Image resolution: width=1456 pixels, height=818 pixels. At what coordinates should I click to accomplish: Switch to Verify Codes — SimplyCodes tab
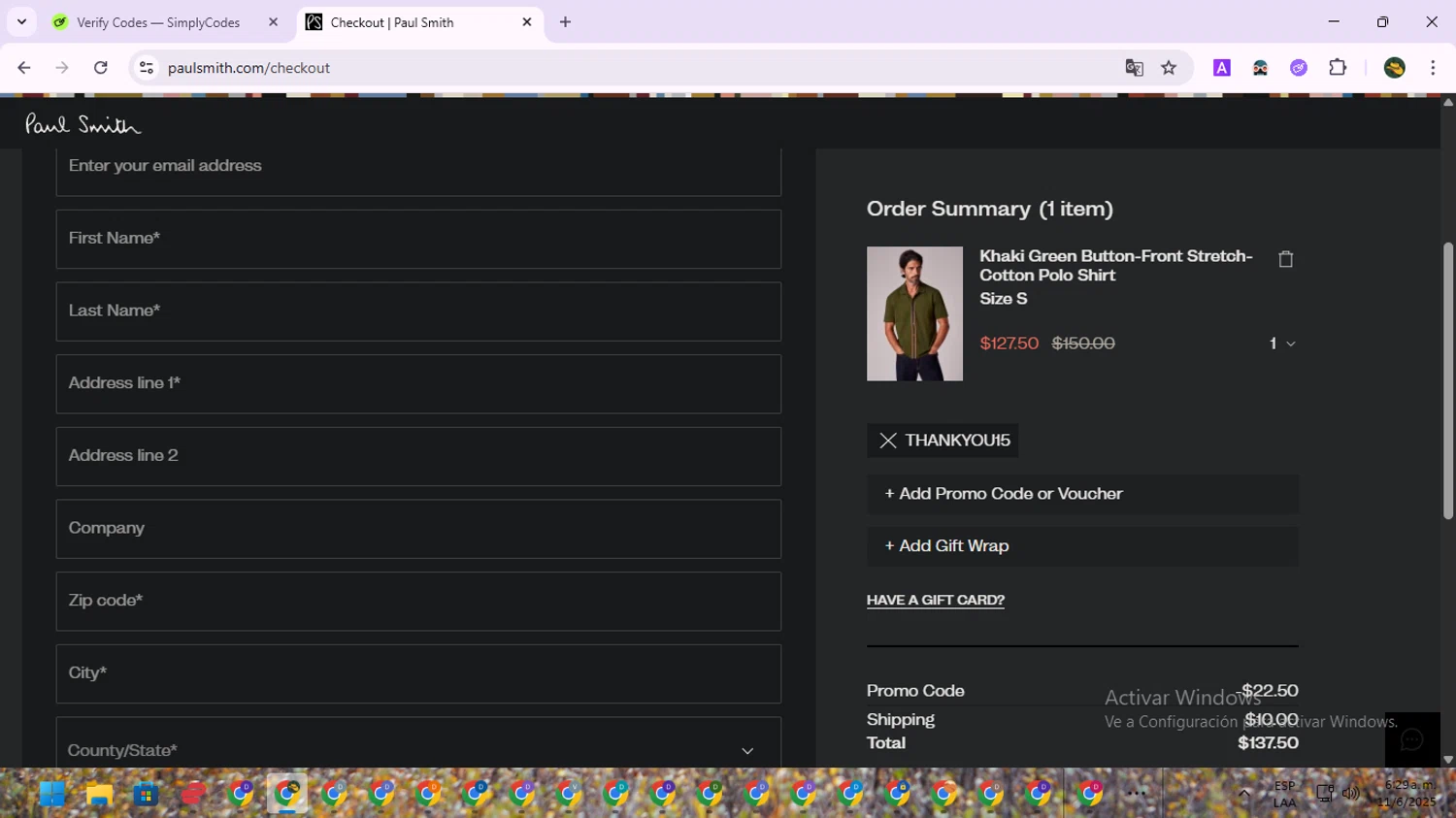point(158,22)
